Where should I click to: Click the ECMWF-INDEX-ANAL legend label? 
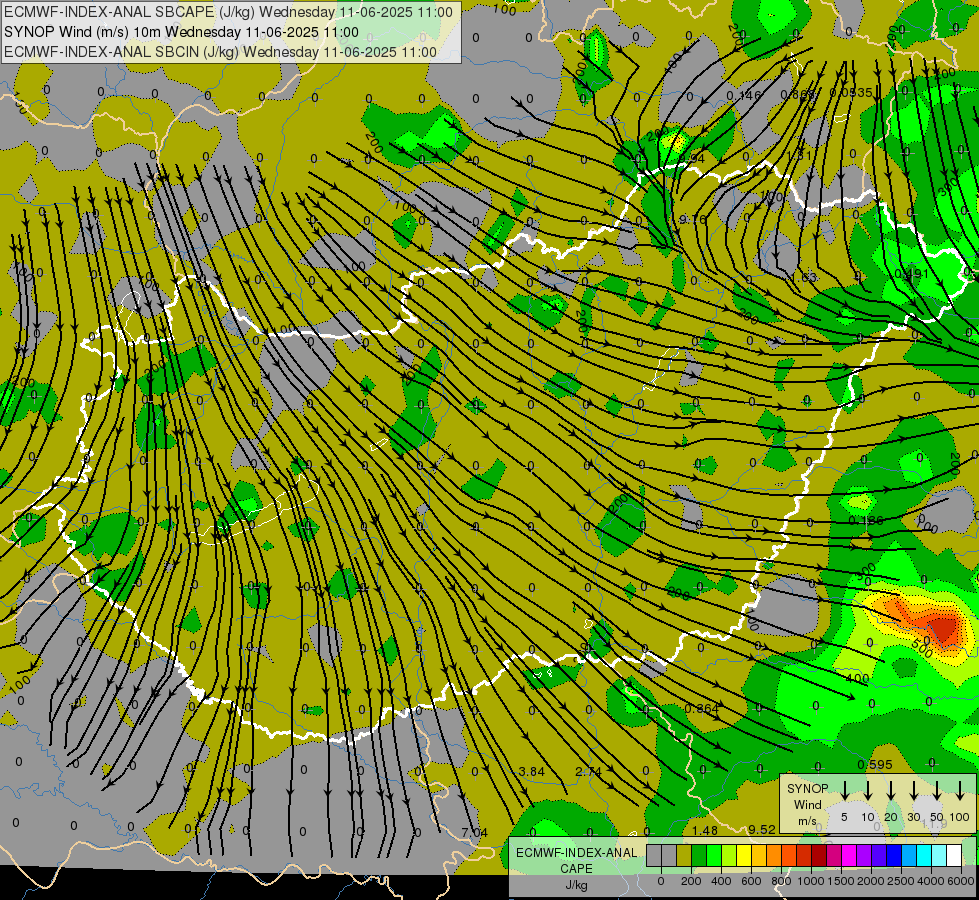coord(577,853)
